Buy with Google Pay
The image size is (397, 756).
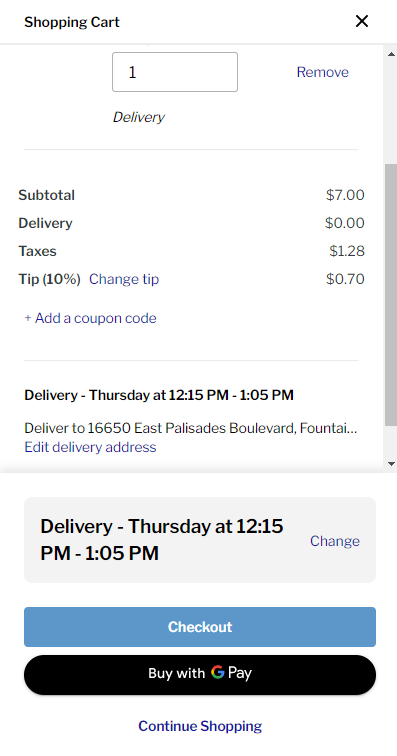(x=200, y=675)
